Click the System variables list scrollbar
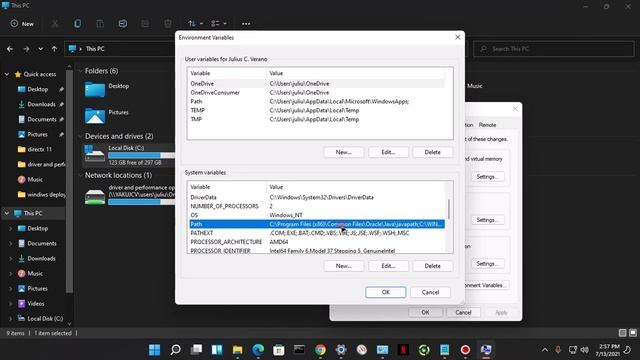Screen dimensions: 640x360 point(449,209)
